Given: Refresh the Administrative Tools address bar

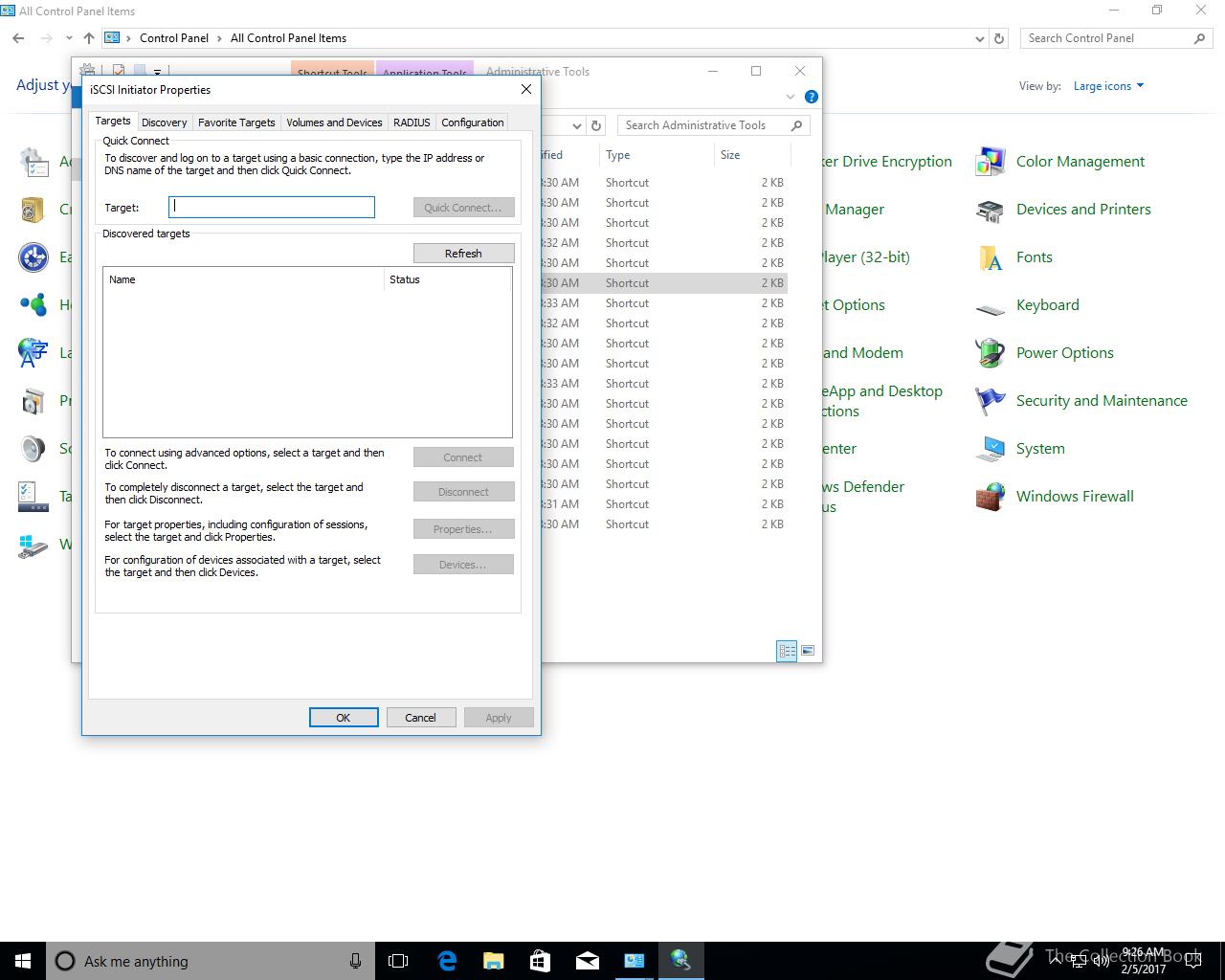Looking at the screenshot, I should [x=596, y=125].
